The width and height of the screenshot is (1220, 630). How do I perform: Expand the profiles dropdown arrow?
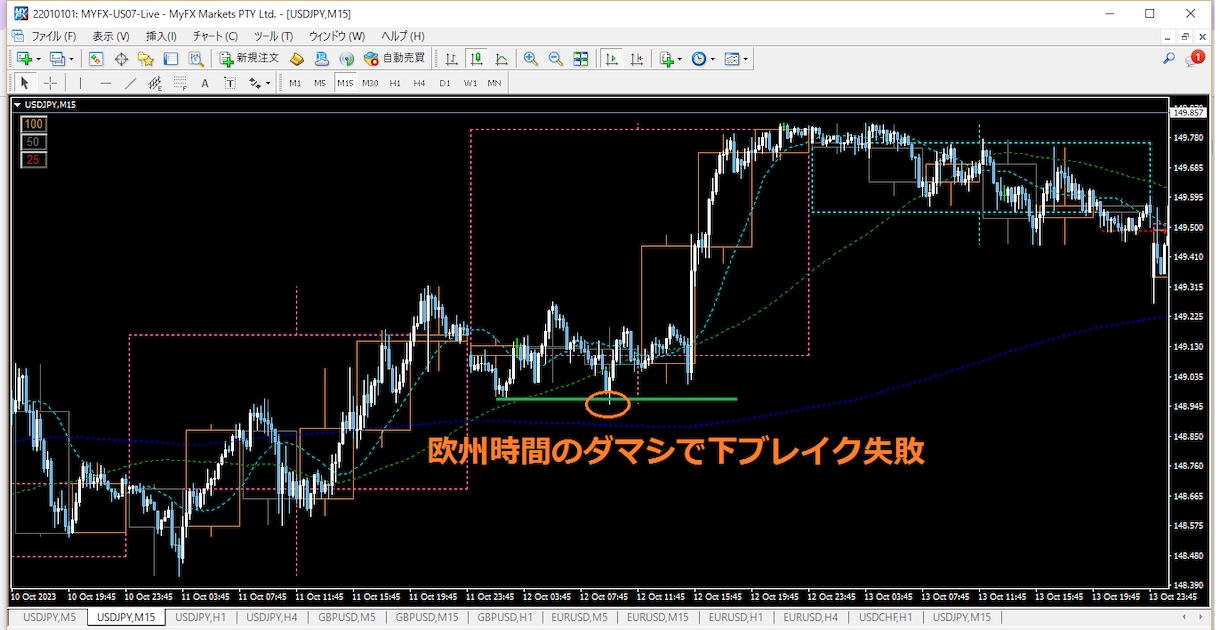click(71, 59)
